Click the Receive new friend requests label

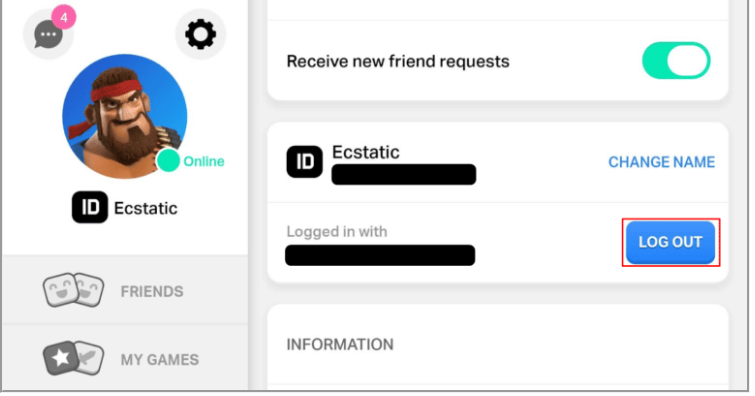(398, 62)
